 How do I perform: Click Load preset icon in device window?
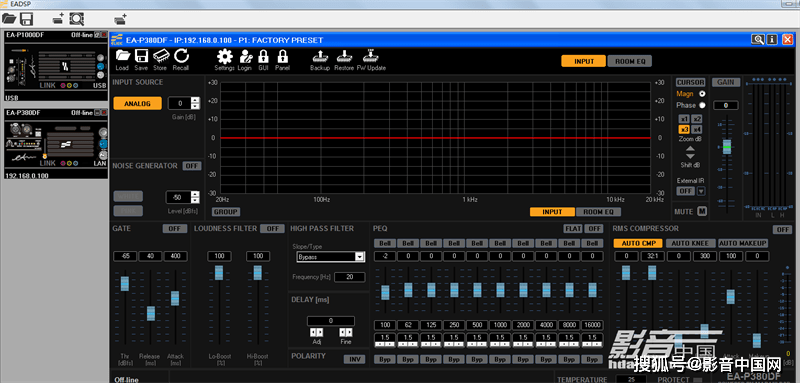(122, 56)
